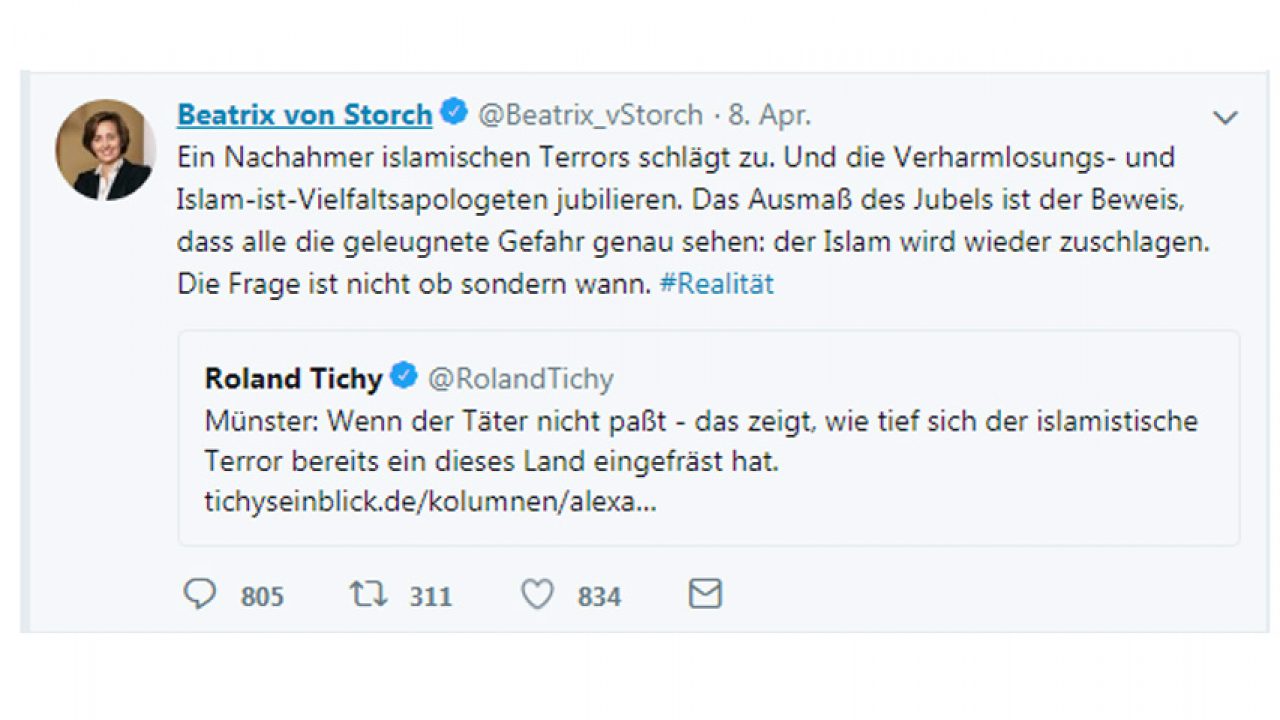The image size is (1280, 720).
Task: Click the envelope direct message icon
Action: click(x=705, y=595)
